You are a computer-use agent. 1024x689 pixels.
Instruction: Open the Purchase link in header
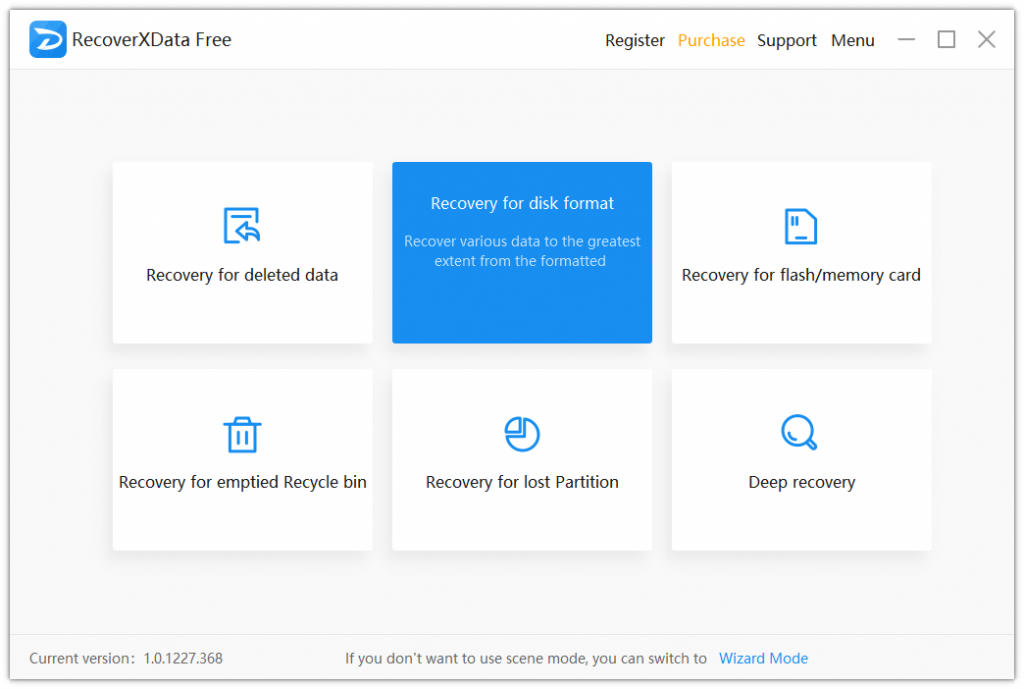click(711, 40)
